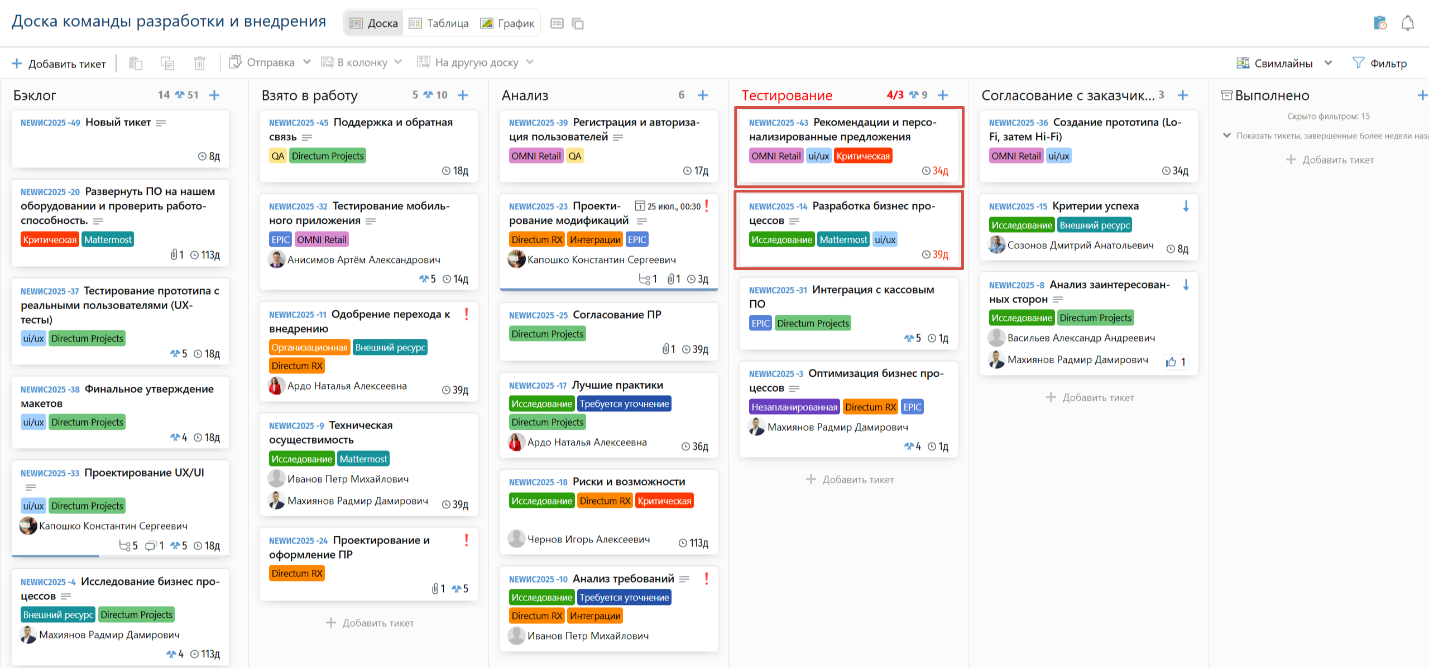The width and height of the screenshot is (1429, 668).
Task: Switch to the Таблица view tab
Action: click(x=439, y=23)
